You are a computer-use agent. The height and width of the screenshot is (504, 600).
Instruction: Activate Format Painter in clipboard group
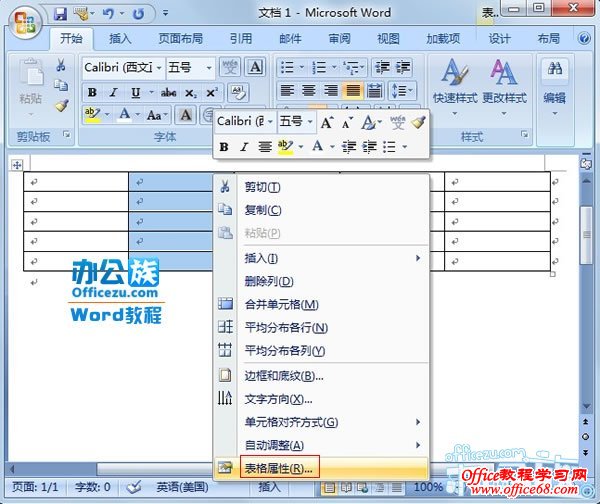point(62,105)
